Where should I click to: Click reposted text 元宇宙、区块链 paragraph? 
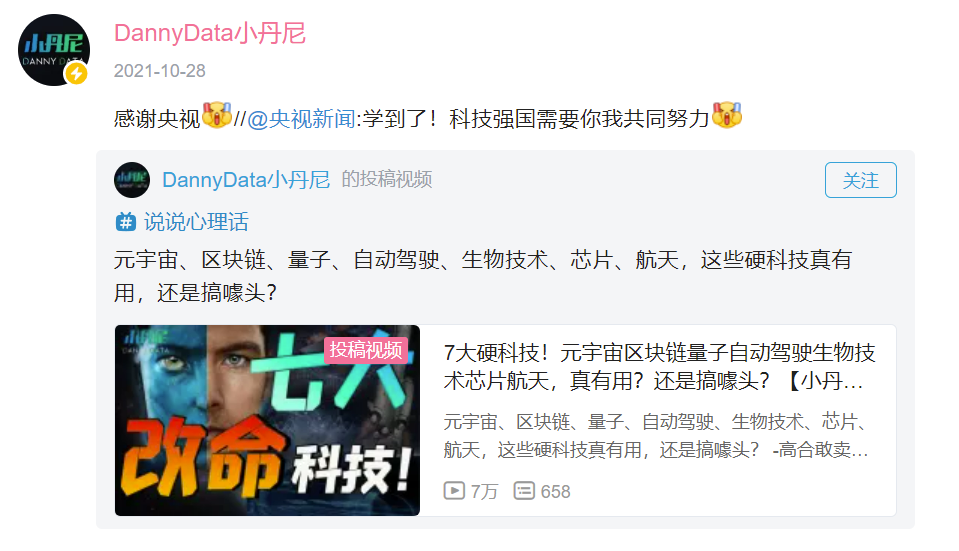click(483, 276)
